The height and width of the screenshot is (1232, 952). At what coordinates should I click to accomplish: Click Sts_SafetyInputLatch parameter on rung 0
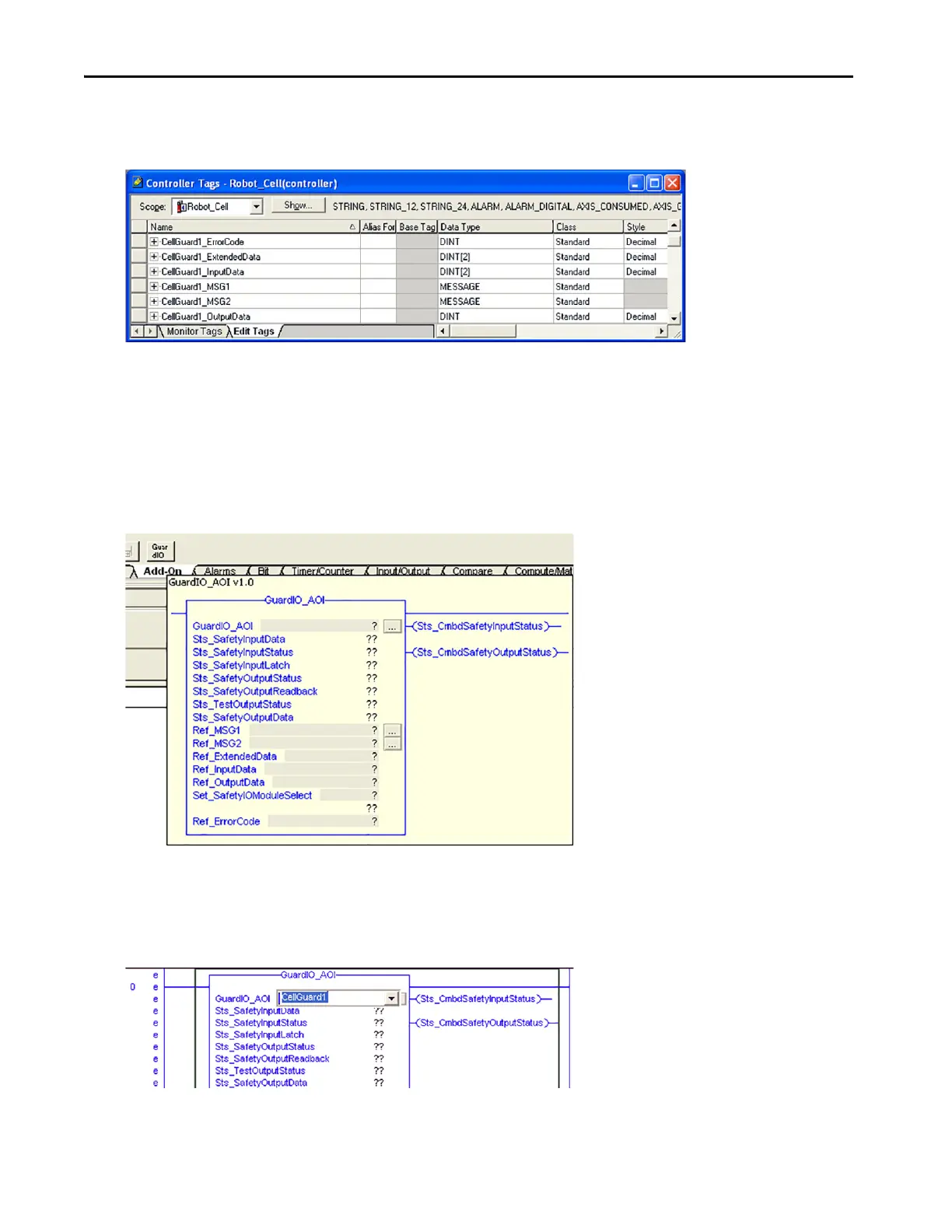tap(259, 1034)
